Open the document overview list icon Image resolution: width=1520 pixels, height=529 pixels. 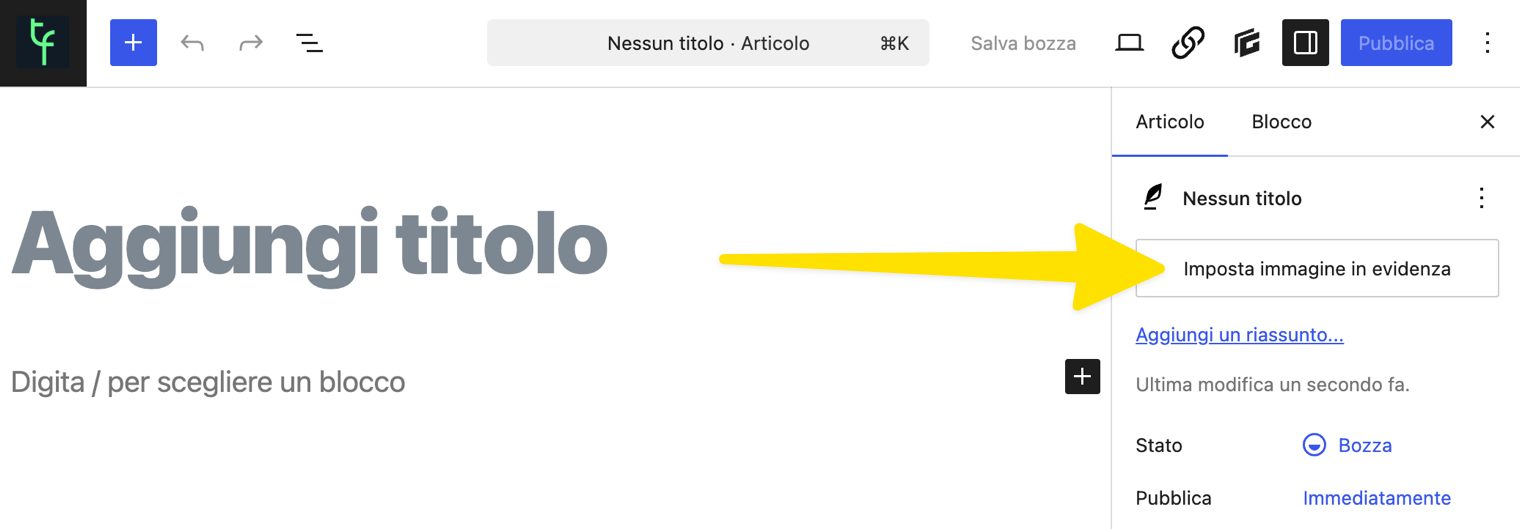coord(309,43)
